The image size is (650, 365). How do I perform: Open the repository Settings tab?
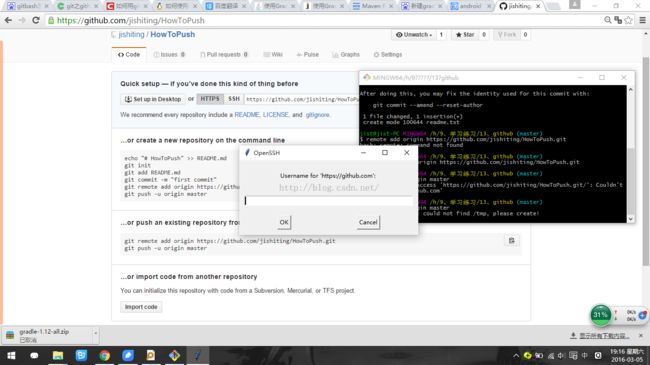pos(388,54)
